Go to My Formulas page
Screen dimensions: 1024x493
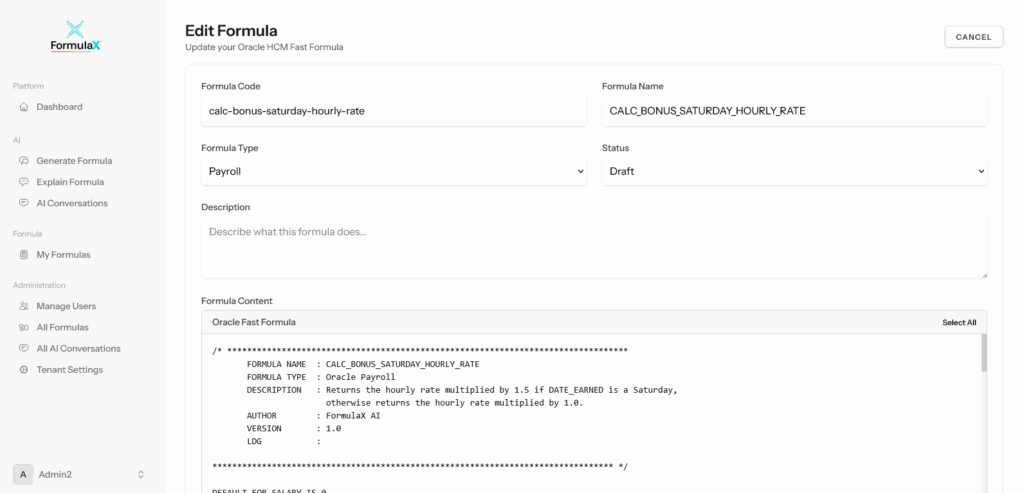pos(63,255)
